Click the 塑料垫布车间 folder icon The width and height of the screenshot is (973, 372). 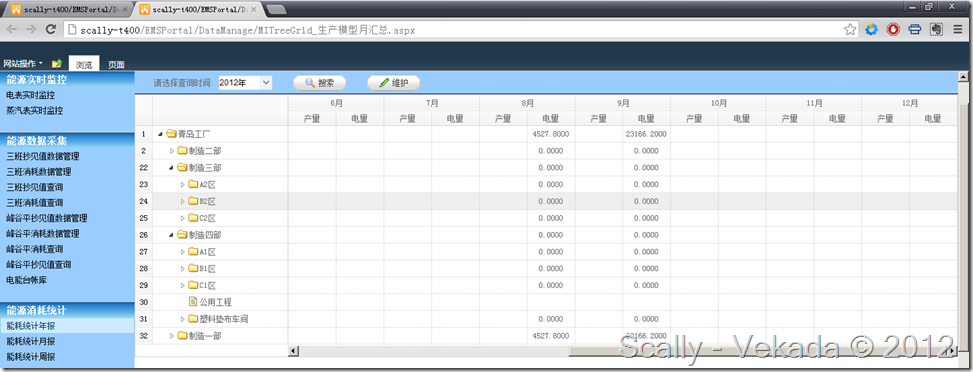193,319
